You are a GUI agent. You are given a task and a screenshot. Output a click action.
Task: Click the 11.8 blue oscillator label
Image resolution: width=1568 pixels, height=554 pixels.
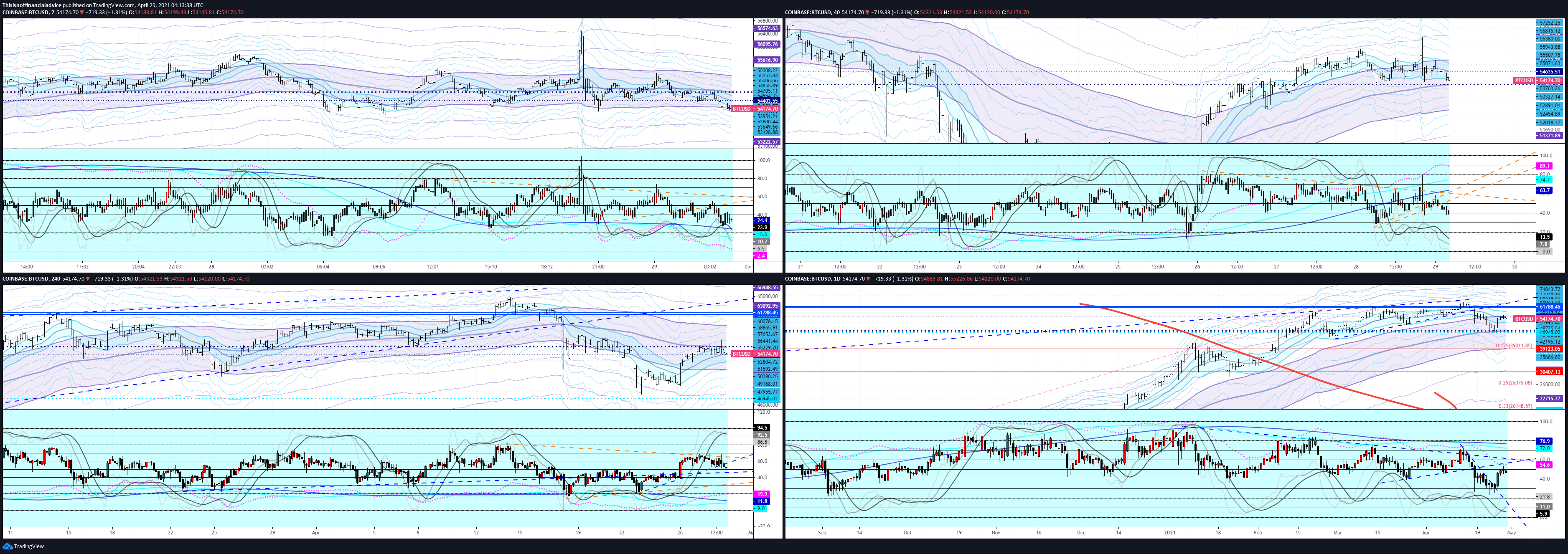[762, 501]
